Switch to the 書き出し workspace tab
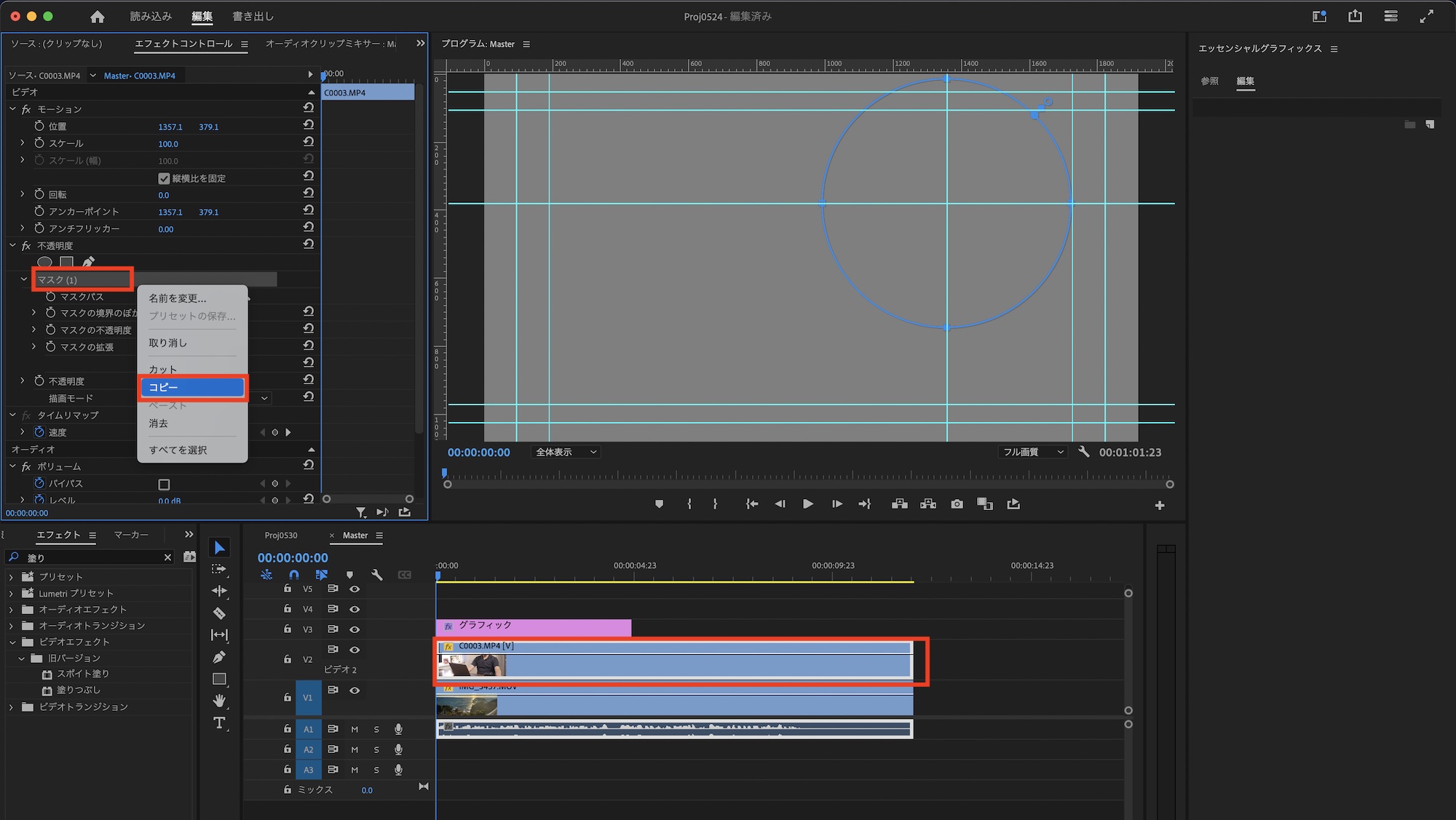1456x820 pixels. pyautogui.click(x=253, y=16)
